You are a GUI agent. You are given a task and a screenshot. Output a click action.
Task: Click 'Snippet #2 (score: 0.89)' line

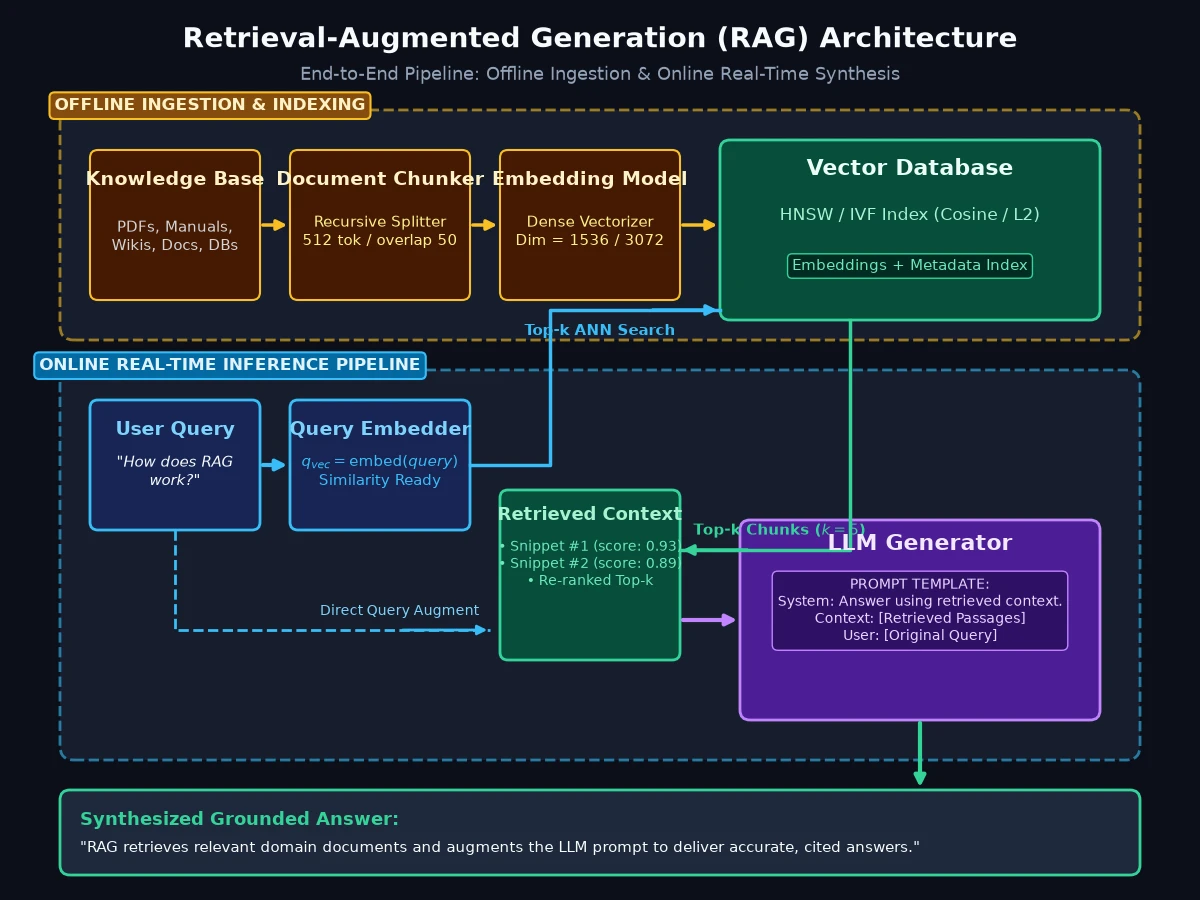tap(590, 563)
